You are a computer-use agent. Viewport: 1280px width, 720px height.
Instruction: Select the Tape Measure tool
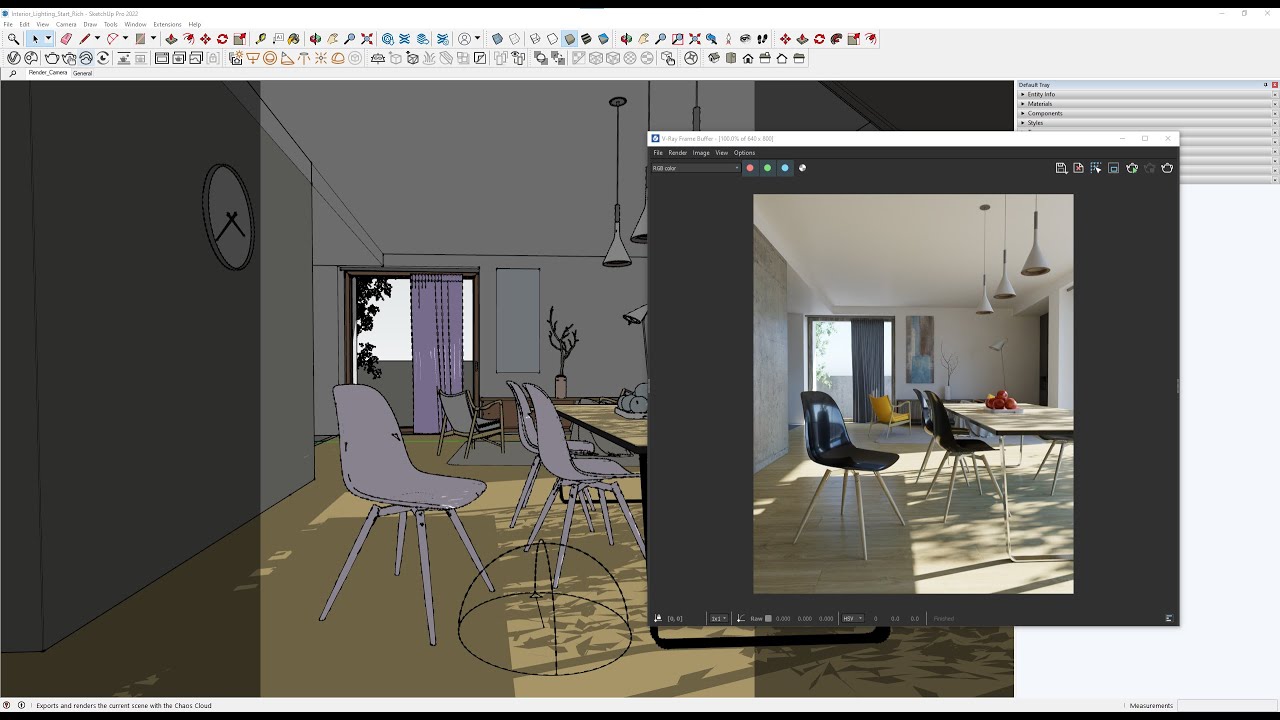tap(260, 39)
